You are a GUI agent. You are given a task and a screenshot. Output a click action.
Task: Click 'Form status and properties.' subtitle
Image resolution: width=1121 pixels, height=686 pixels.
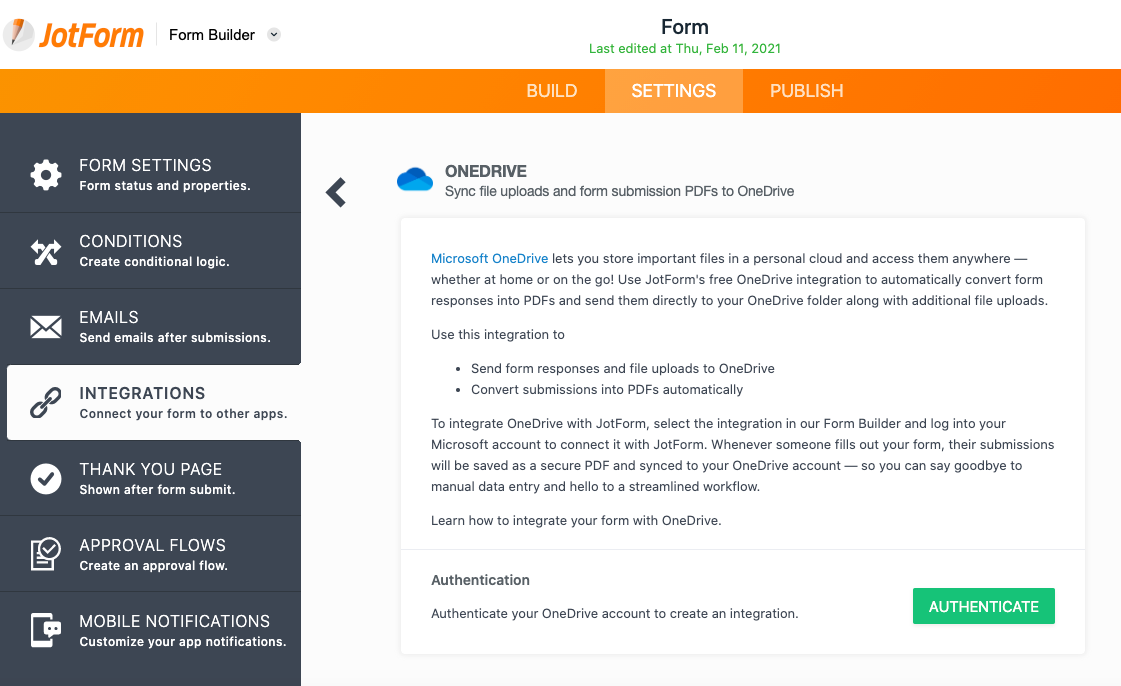click(165, 186)
